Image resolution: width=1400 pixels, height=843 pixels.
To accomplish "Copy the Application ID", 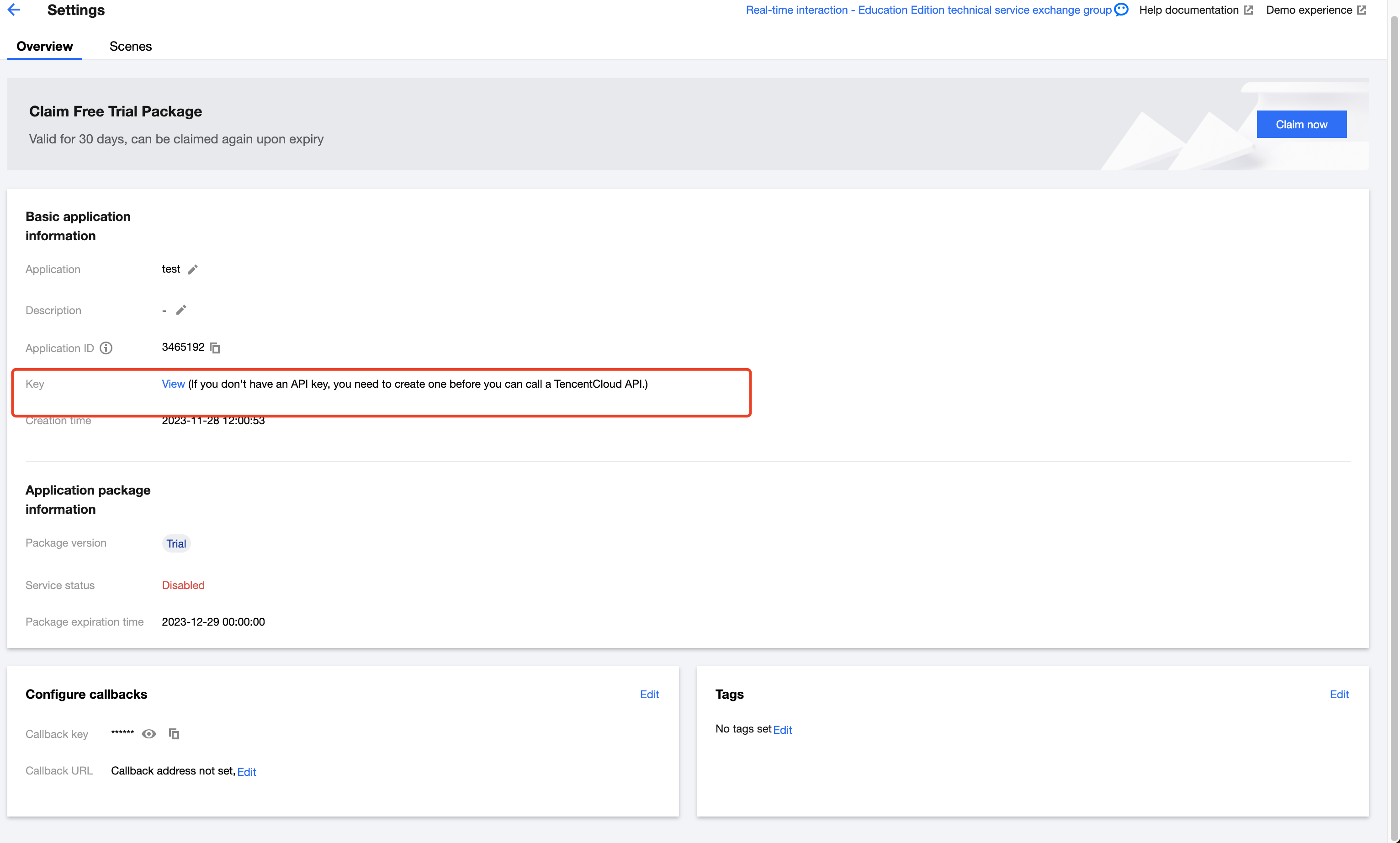I will (215, 348).
